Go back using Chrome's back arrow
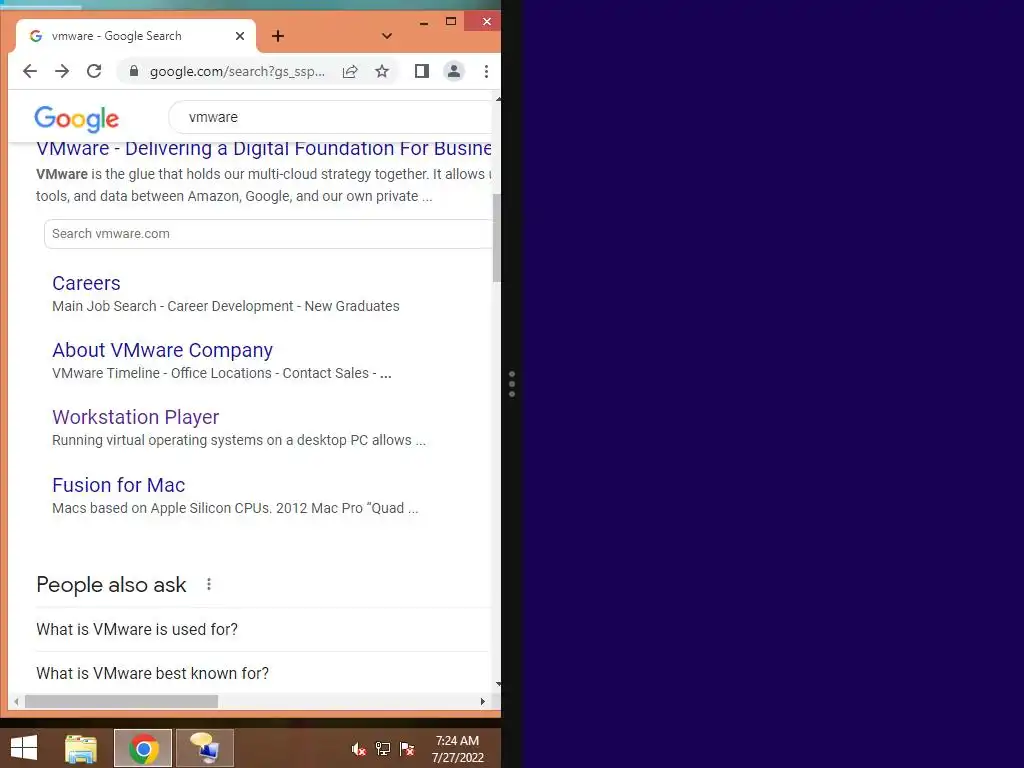 [x=30, y=71]
